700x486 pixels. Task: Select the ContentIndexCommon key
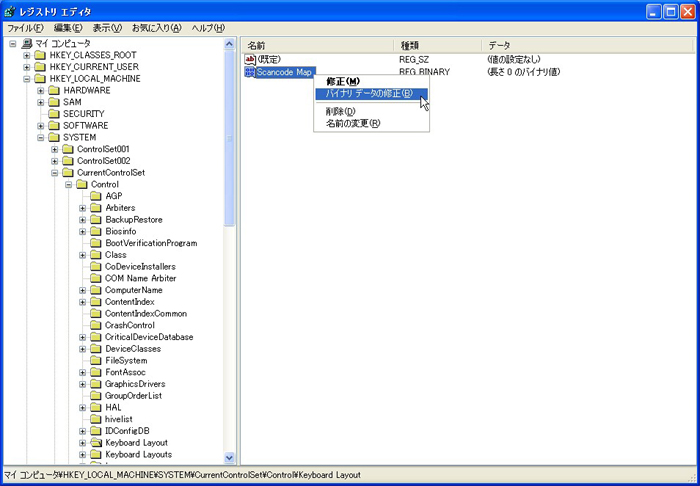click(146, 314)
